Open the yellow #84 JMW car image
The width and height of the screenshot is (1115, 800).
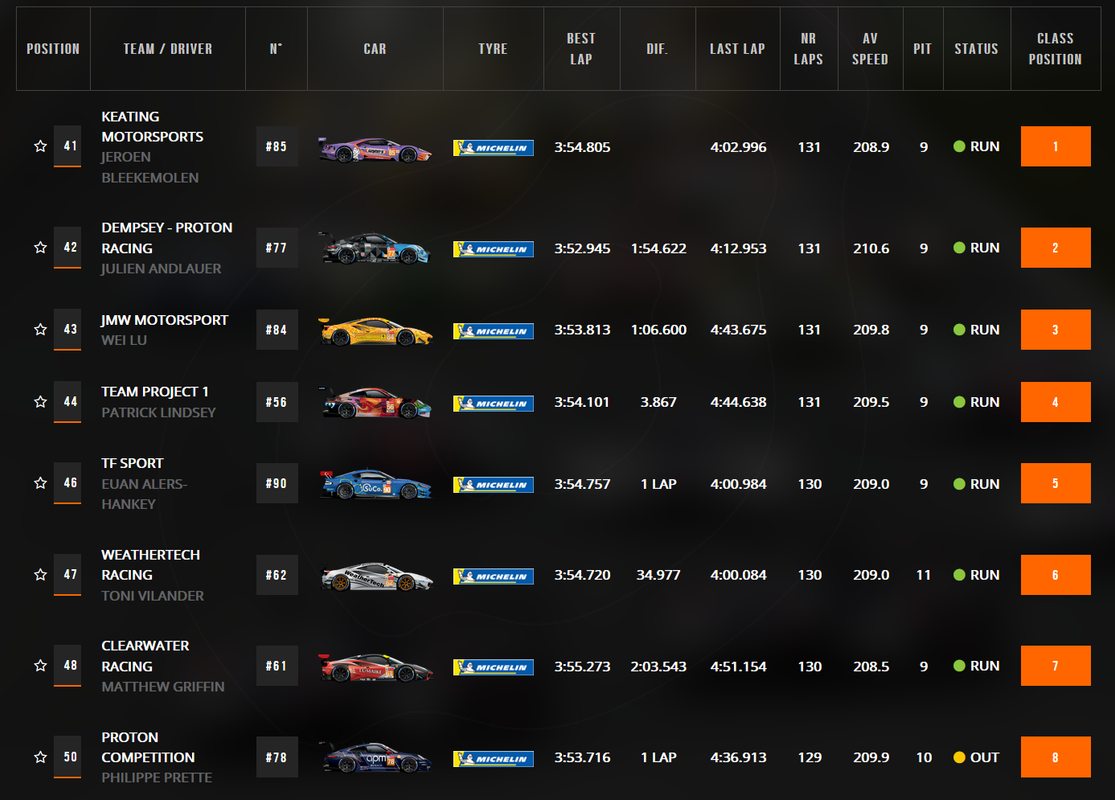pyautogui.click(x=375, y=331)
